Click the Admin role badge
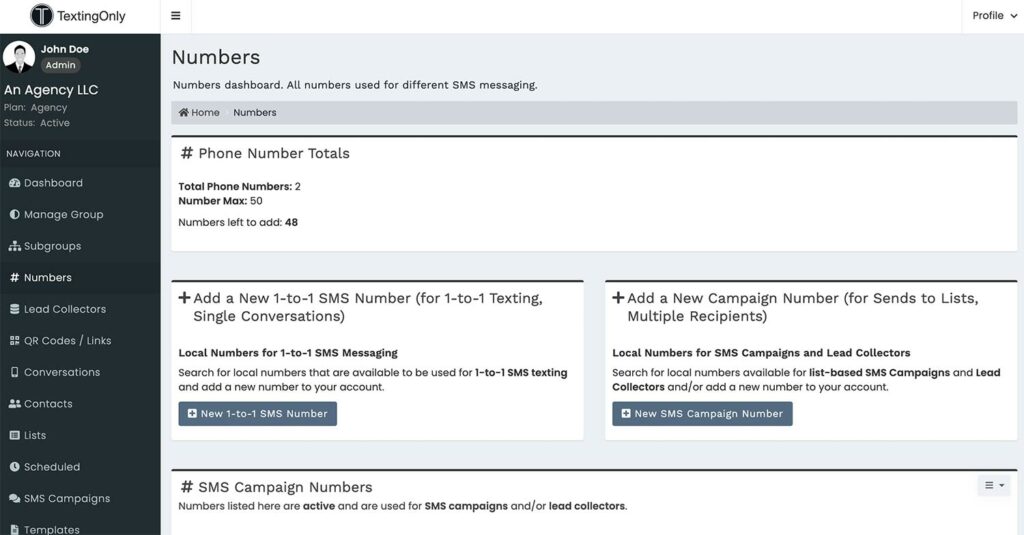 point(60,65)
